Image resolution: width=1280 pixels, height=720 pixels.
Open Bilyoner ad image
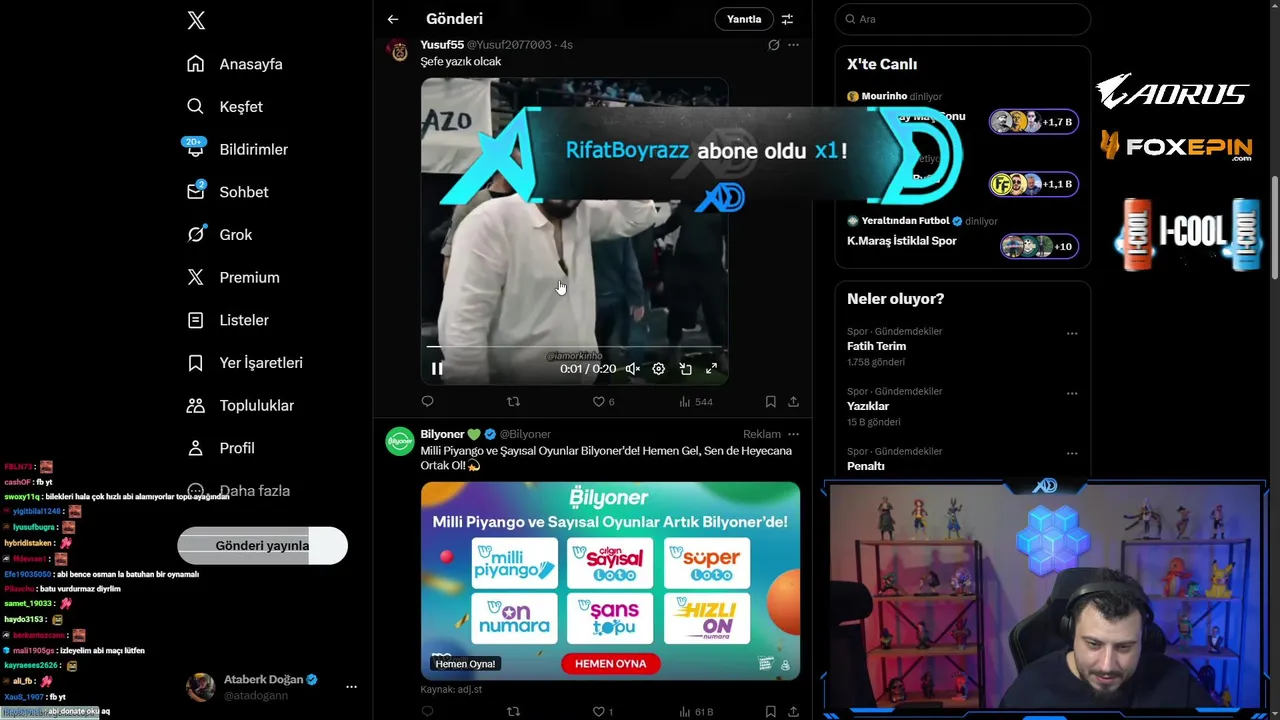point(610,581)
